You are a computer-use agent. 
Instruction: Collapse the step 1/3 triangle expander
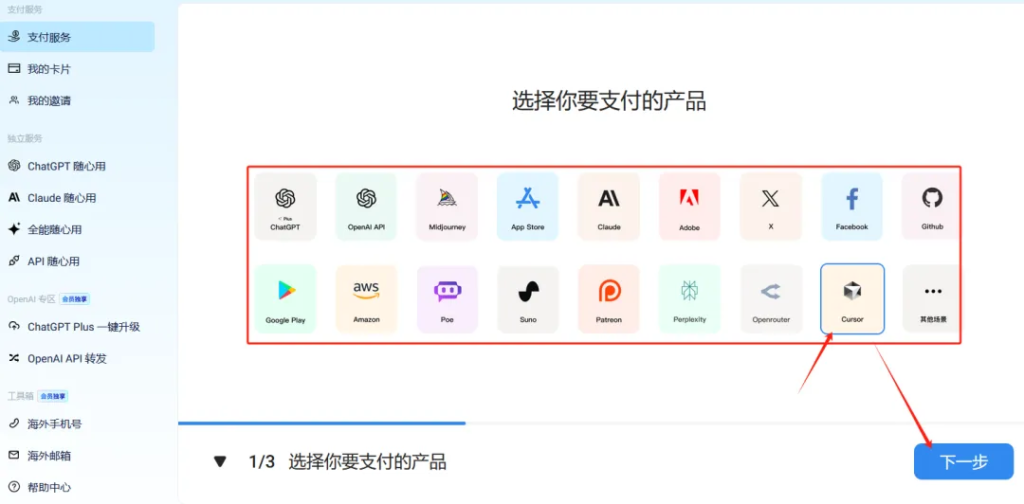point(220,462)
